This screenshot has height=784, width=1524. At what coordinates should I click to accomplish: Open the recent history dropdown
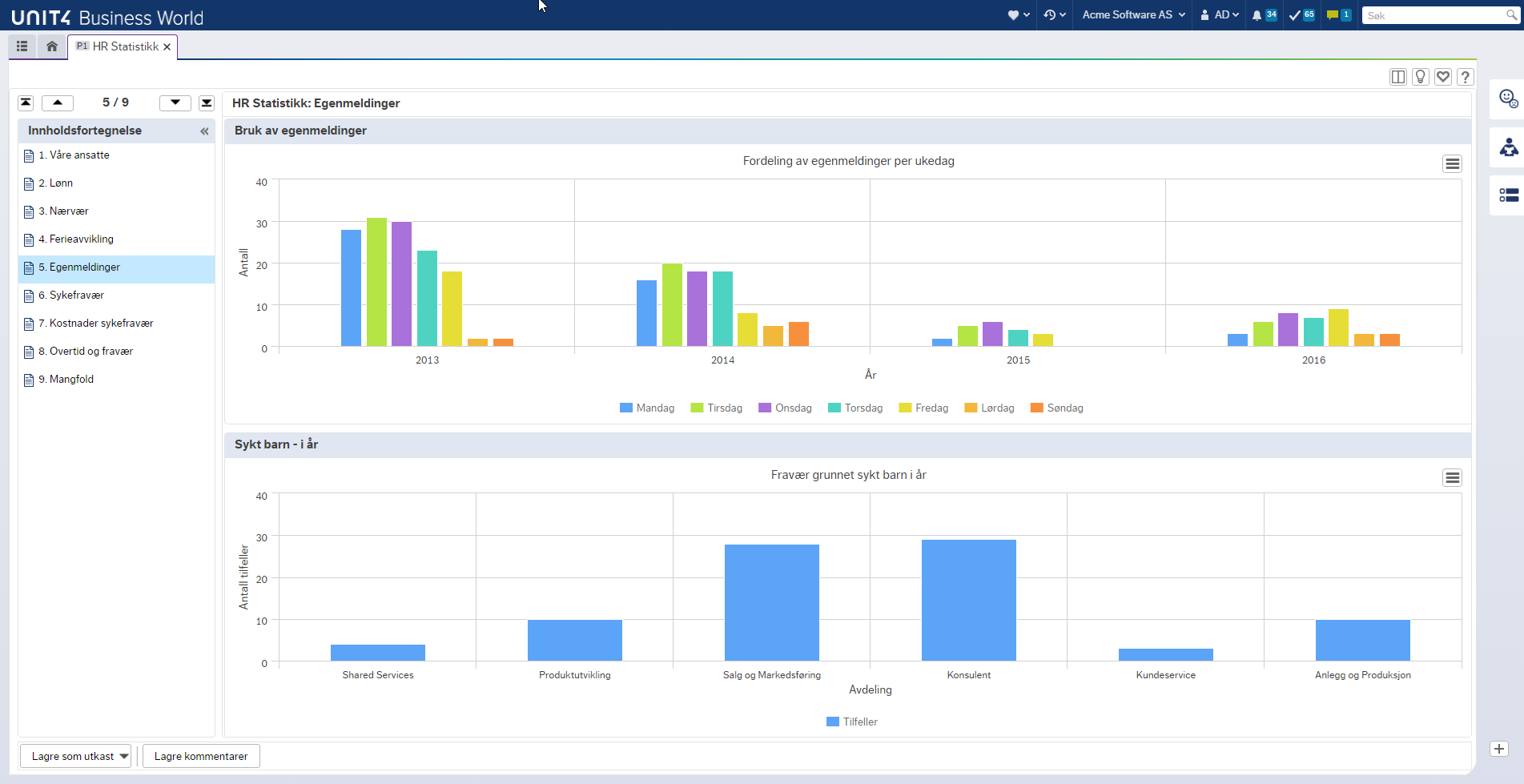click(1054, 14)
